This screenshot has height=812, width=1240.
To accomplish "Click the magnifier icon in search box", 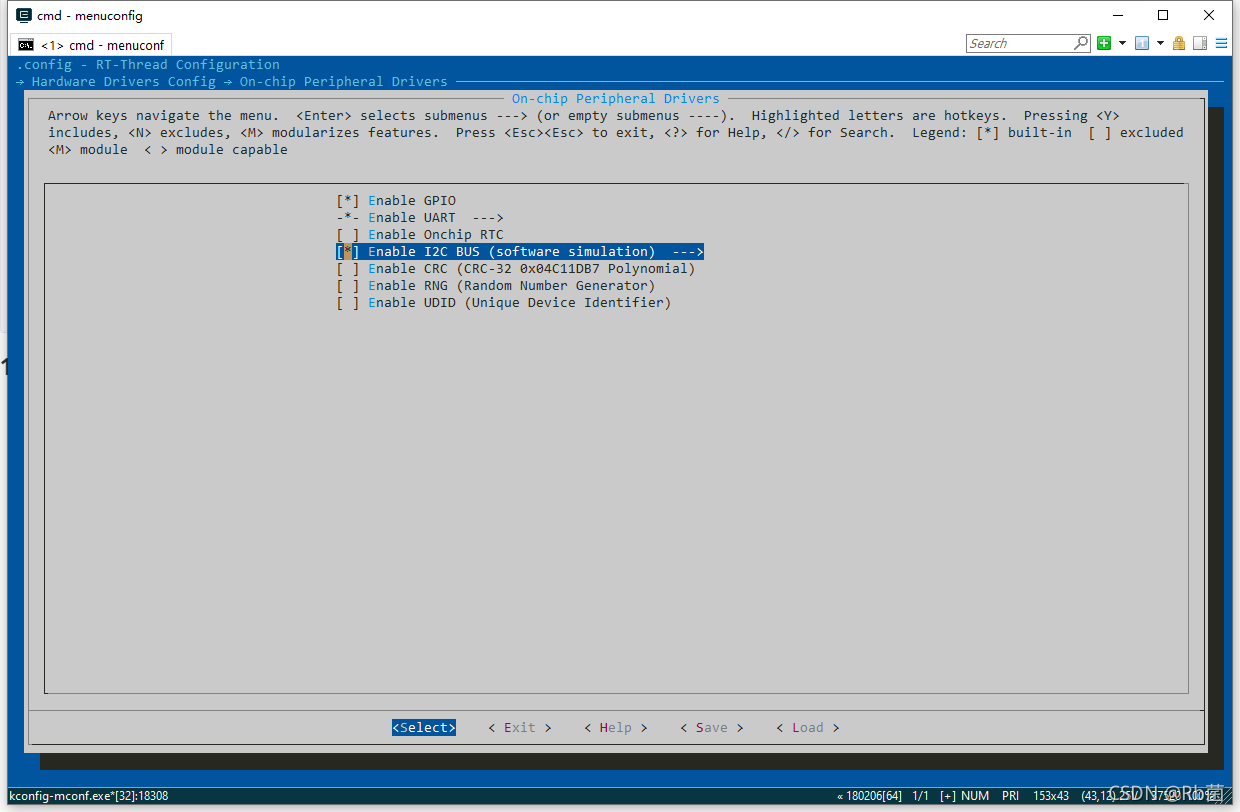I will (x=1081, y=43).
